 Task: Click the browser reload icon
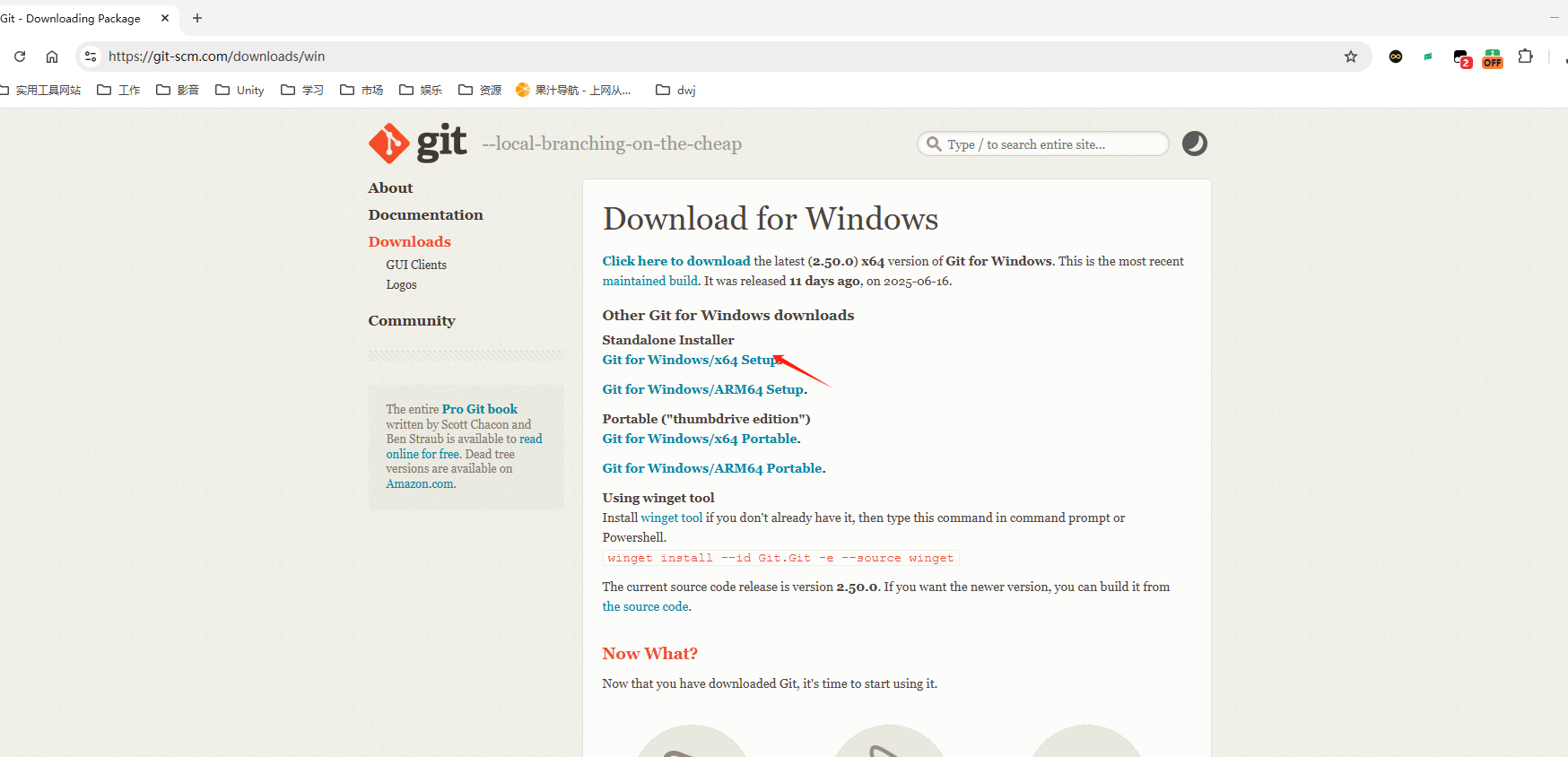pos(20,57)
